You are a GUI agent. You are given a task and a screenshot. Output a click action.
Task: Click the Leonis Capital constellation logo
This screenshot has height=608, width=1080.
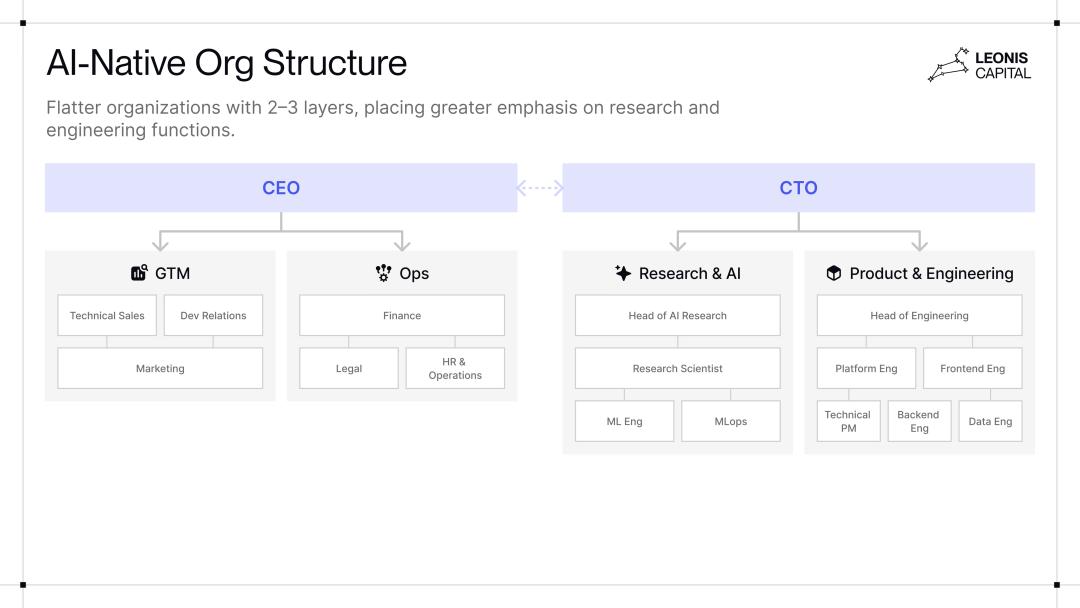[x=947, y=65]
